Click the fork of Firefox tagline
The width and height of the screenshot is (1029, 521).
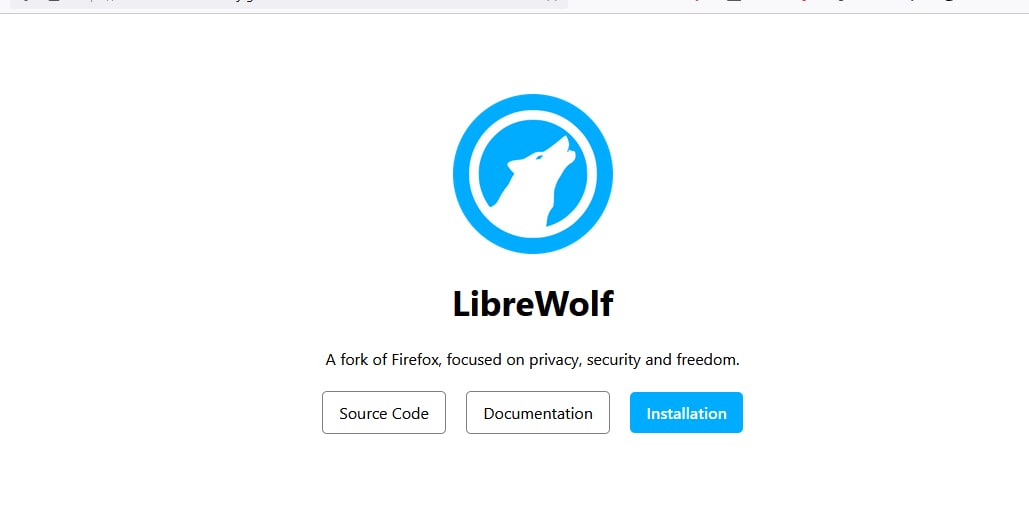532,360
